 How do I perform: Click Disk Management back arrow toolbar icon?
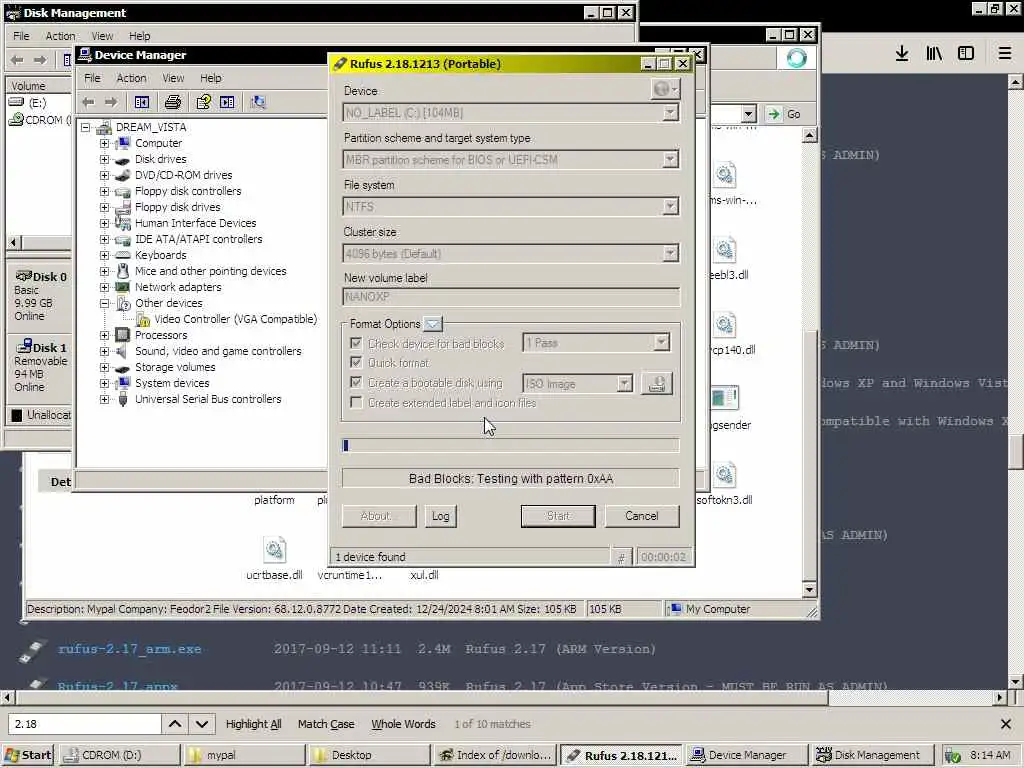coord(17,60)
